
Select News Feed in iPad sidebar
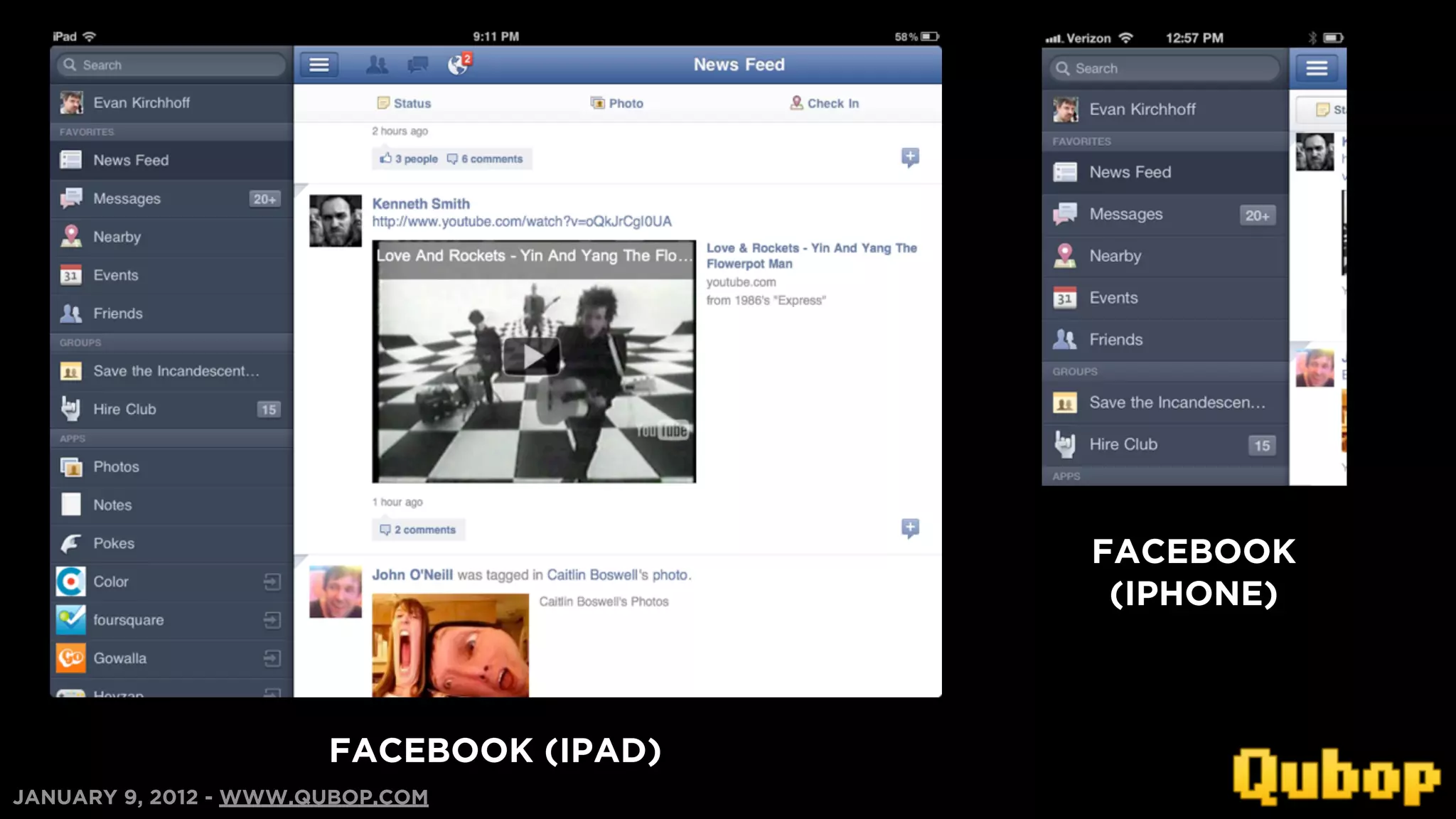[171, 160]
